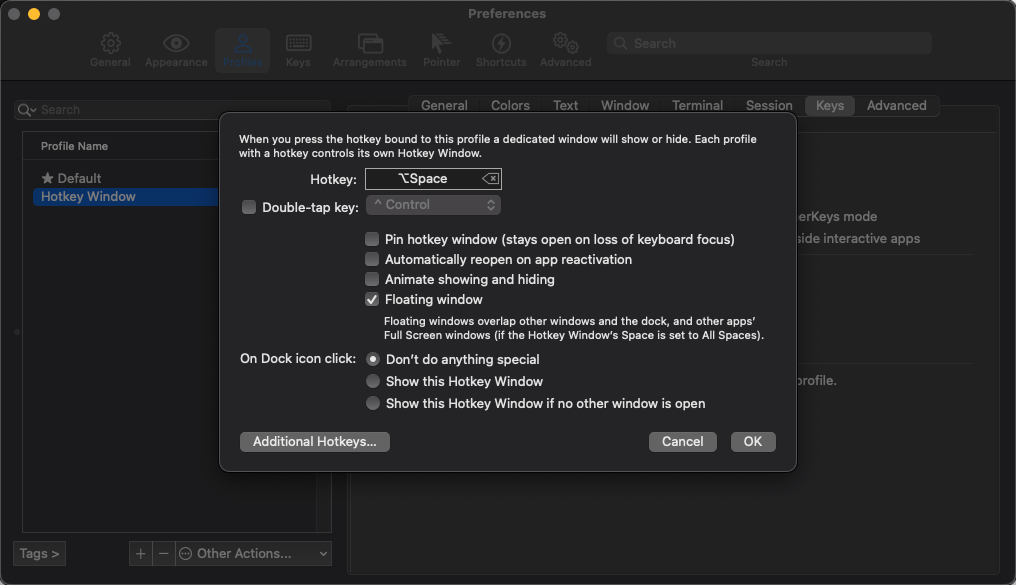
Task: Select Show this Hotkey Window radio option
Action: pyautogui.click(x=373, y=381)
